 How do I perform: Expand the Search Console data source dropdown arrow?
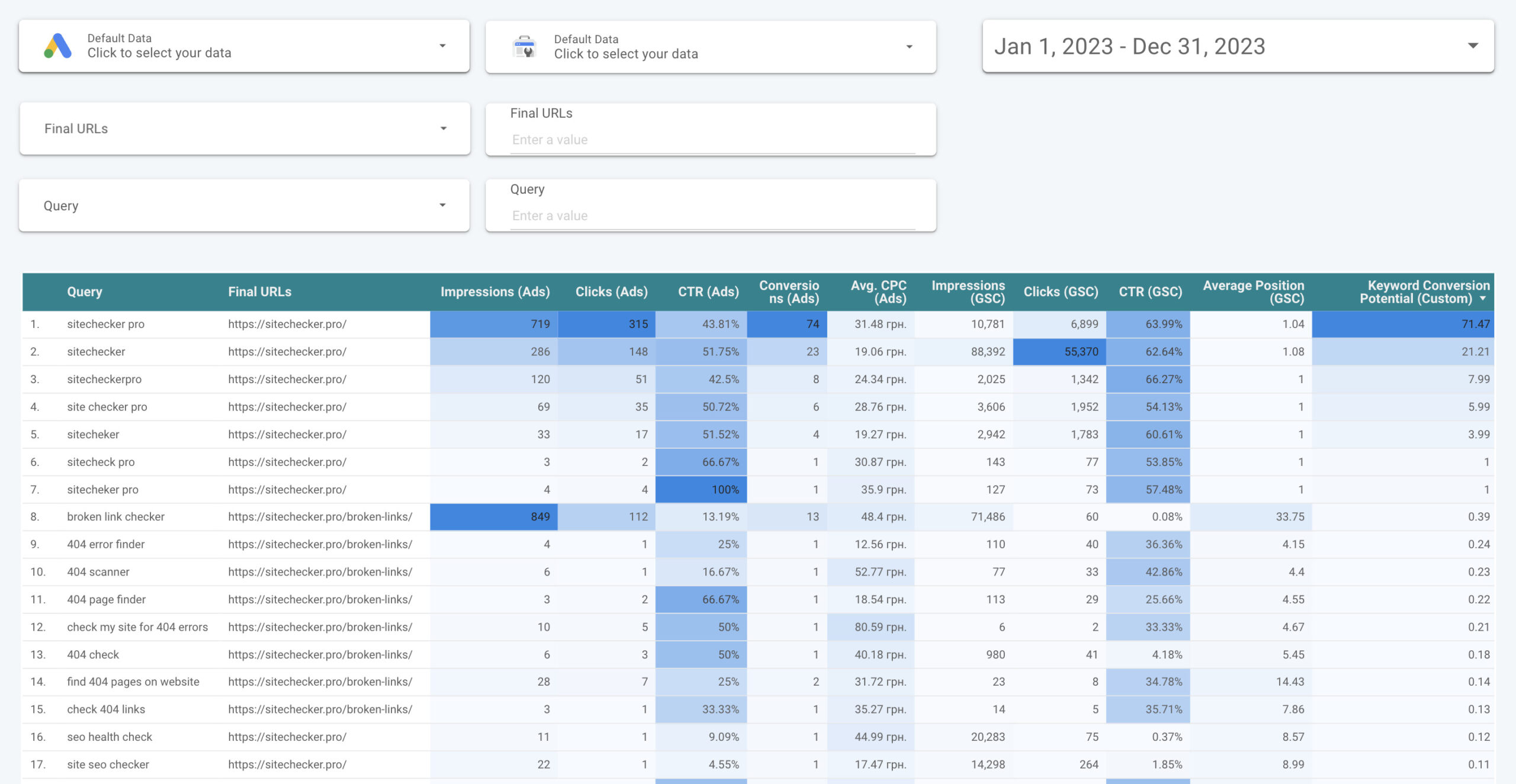pos(909,47)
